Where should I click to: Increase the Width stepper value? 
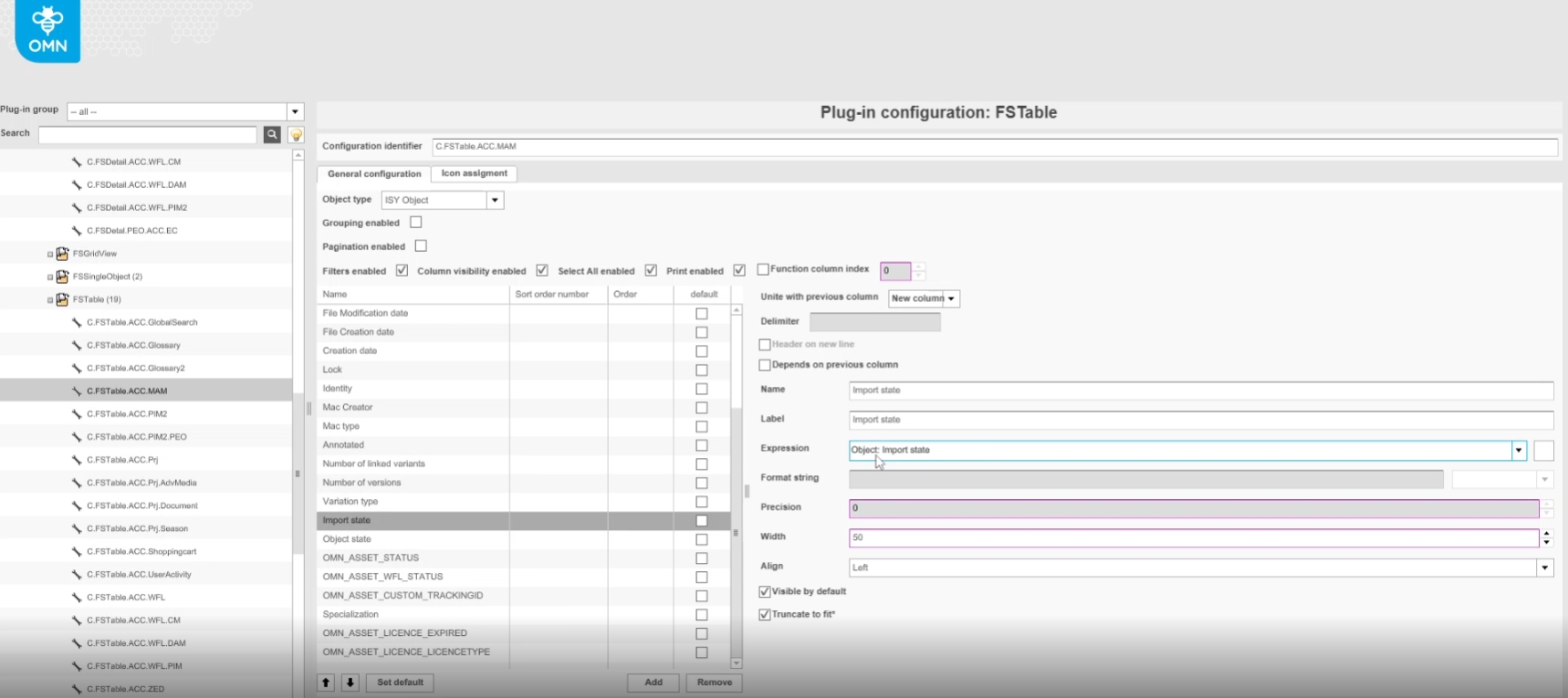pyautogui.click(x=1546, y=534)
